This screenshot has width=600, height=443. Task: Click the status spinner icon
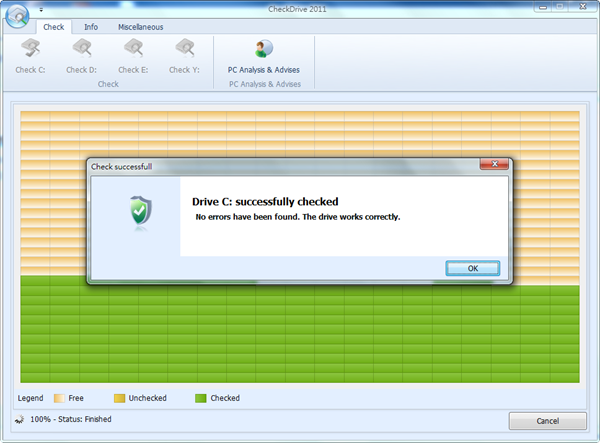tap(20, 420)
